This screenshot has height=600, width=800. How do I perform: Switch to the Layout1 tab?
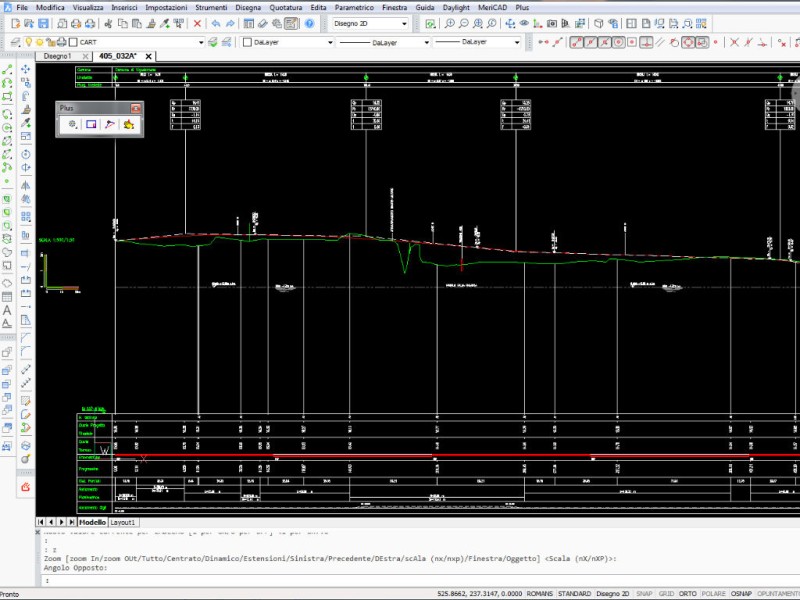[x=123, y=522]
